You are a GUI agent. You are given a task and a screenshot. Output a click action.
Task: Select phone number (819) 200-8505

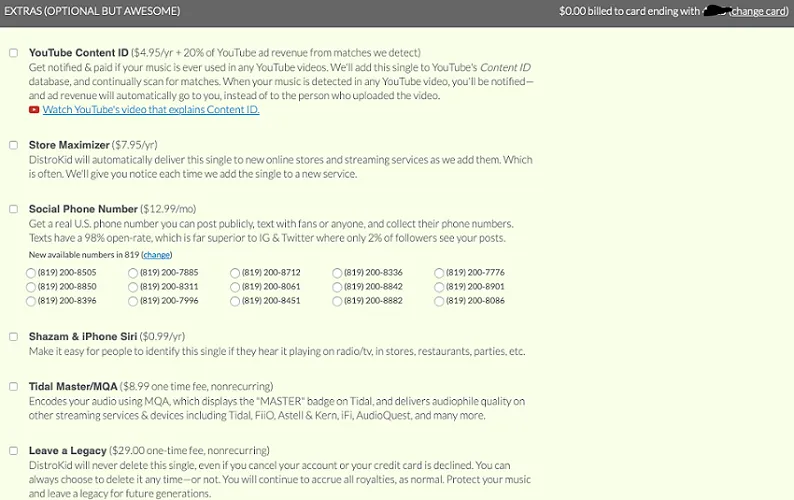point(31,273)
